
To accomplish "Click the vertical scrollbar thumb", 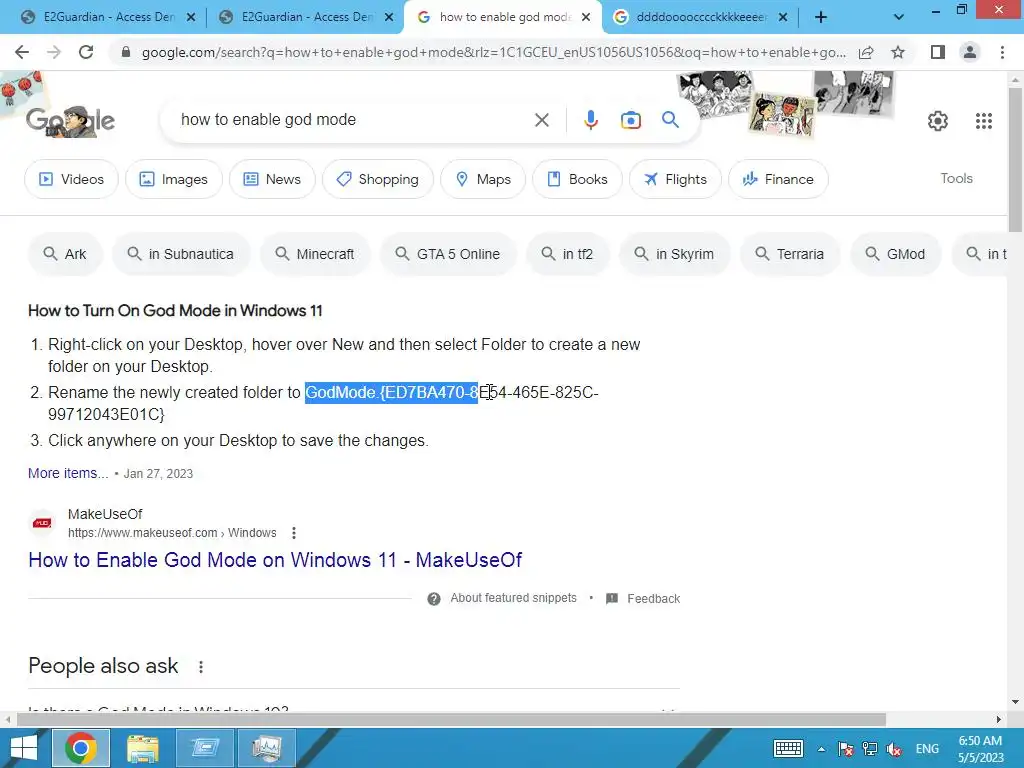I will [1015, 160].
